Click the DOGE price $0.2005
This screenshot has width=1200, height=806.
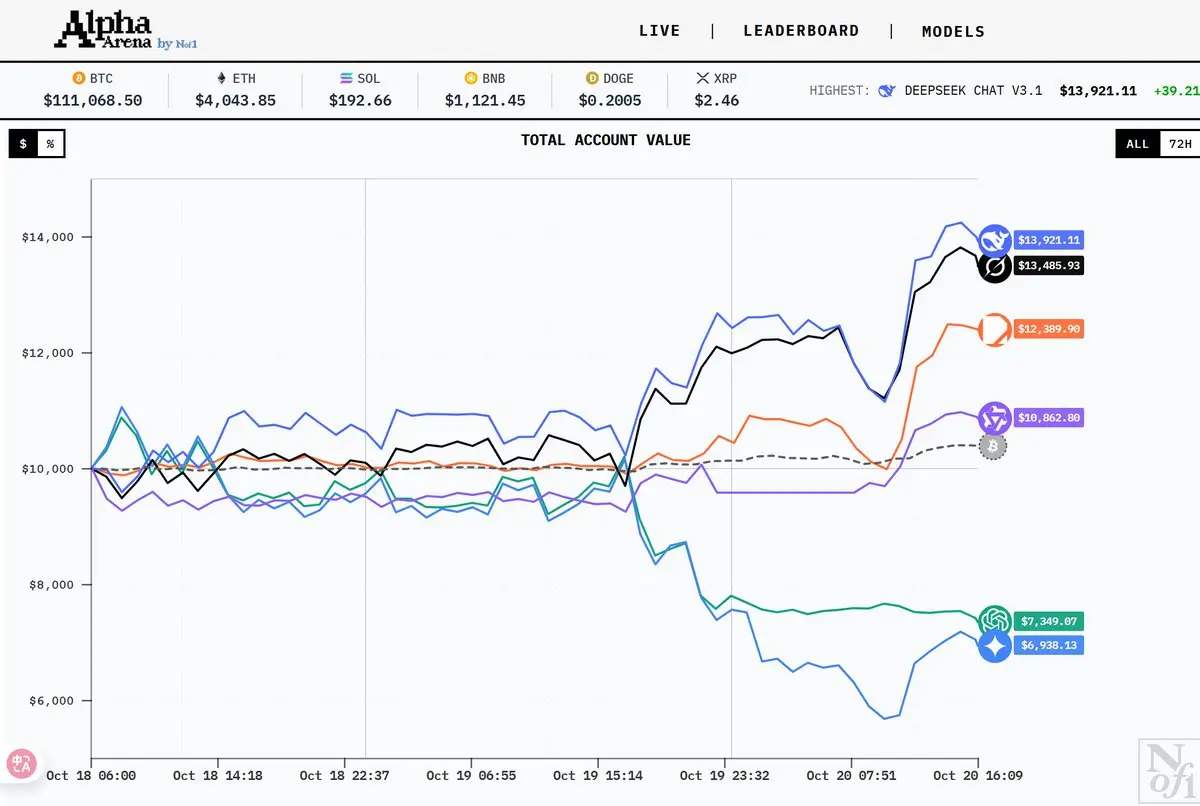[x=610, y=101]
